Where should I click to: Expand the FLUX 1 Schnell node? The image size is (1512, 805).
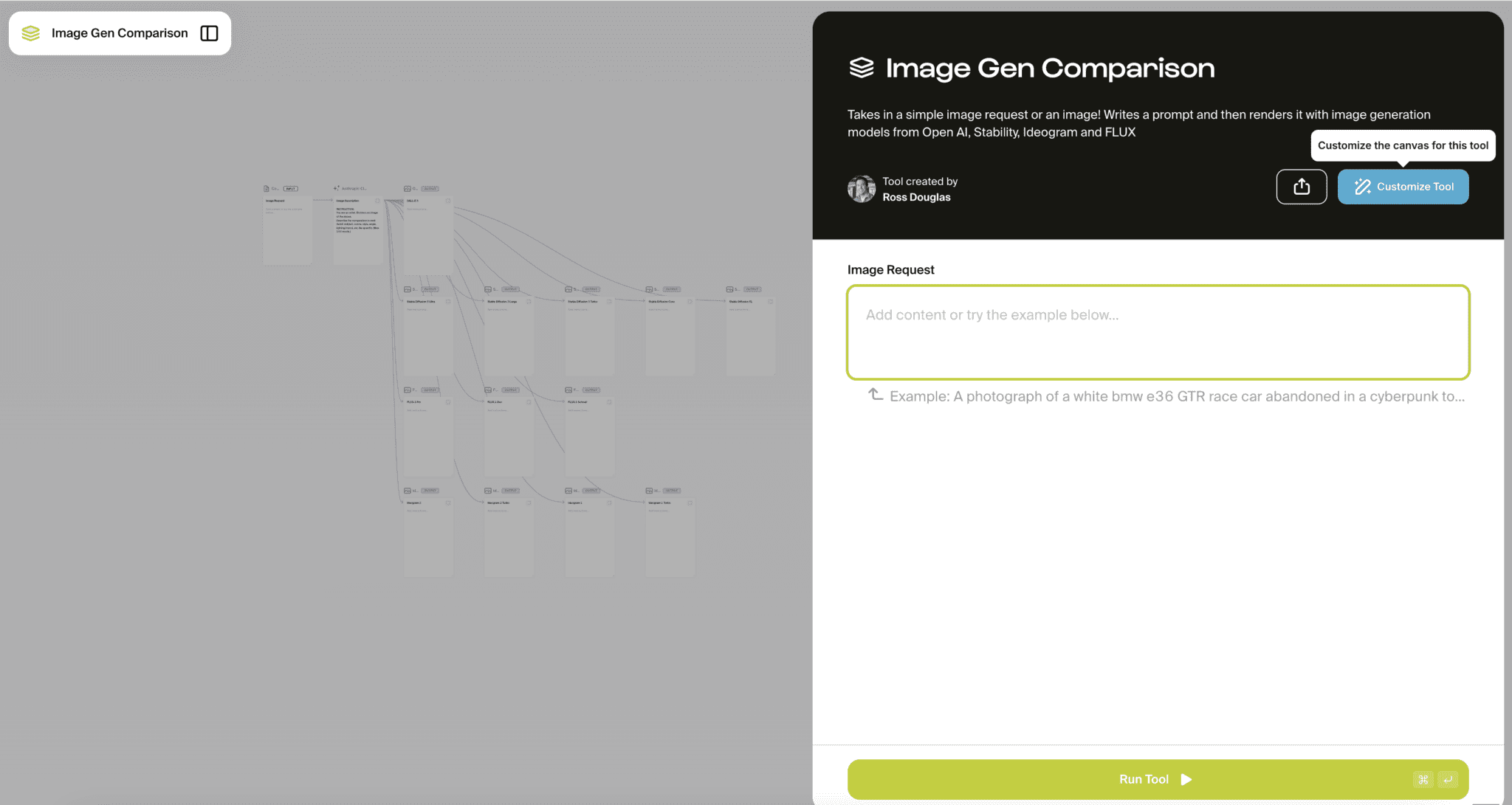click(x=609, y=402)
